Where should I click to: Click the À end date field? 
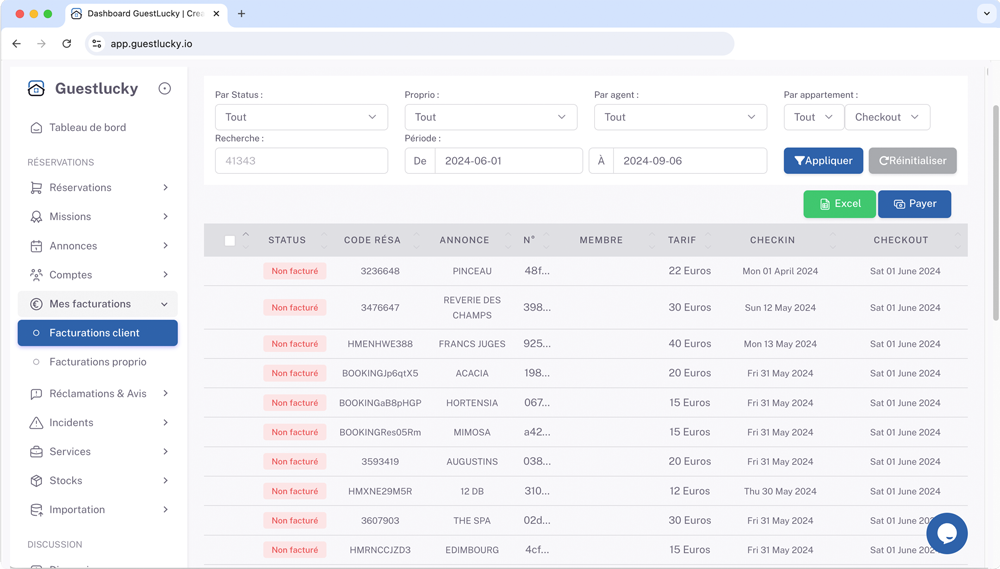coord(689,161)
